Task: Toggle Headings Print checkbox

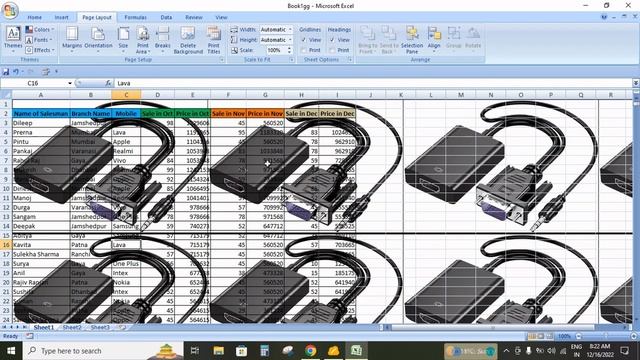Action: click(332, 50)
